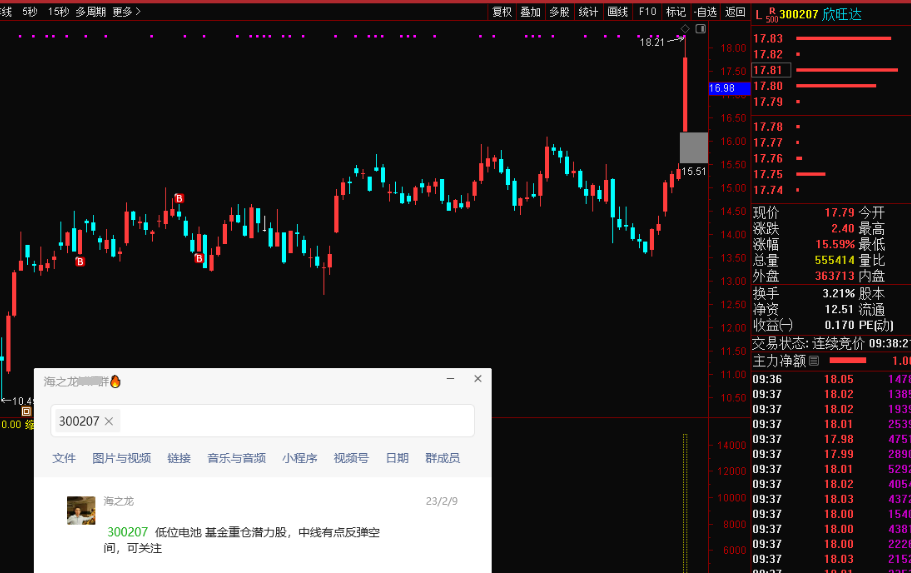
Task: Click the 净资 12.51 value
Action: tap(840, 309)
